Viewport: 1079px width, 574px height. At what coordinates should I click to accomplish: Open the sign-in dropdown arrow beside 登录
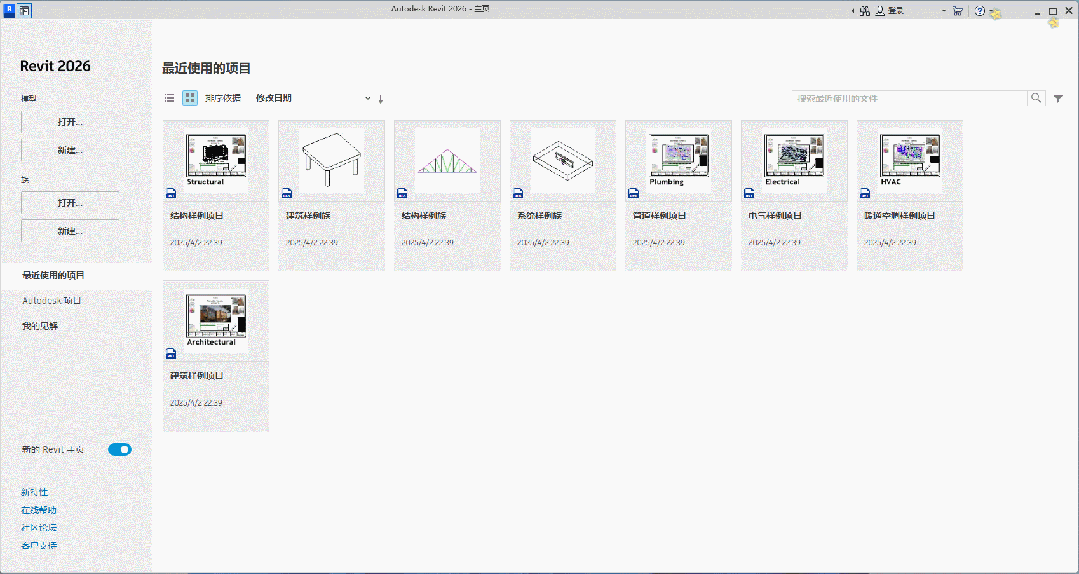click(945, 11)
